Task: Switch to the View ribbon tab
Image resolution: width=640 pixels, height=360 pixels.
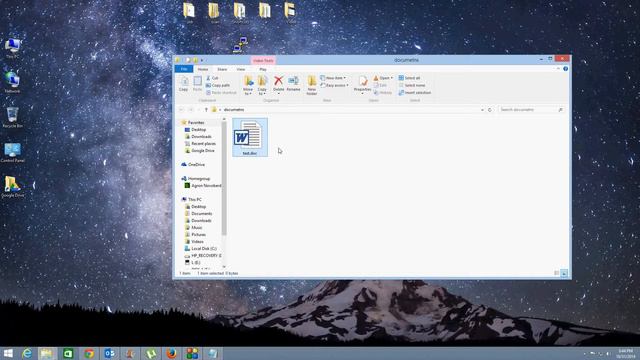Action: click(x=241, y=69)
